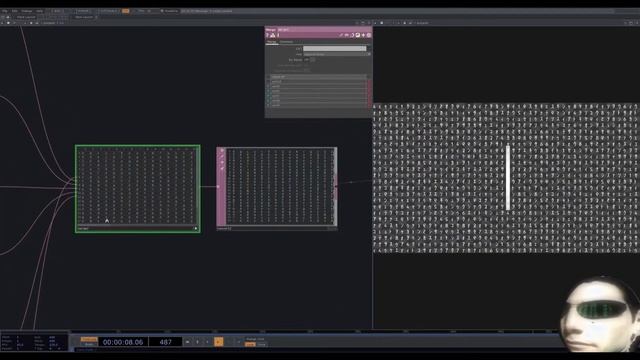The image size is (640, 360).
Task: Open Python help icon in parameter panel
Action: [273, 36]
